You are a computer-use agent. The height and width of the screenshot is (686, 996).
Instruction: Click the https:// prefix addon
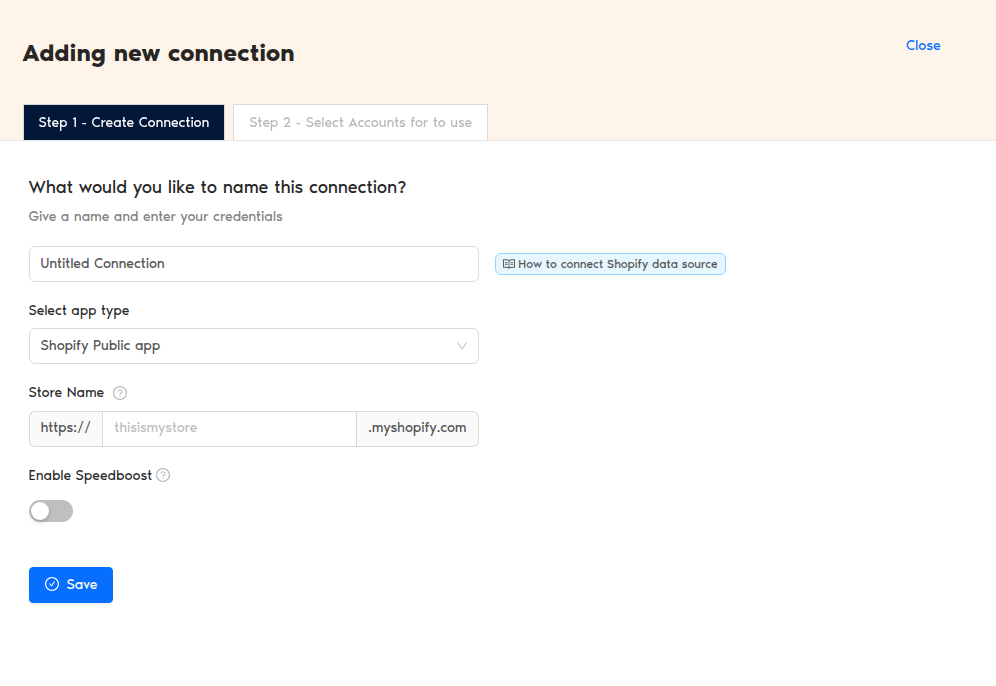pyautogui.click(x=66, y=428)
